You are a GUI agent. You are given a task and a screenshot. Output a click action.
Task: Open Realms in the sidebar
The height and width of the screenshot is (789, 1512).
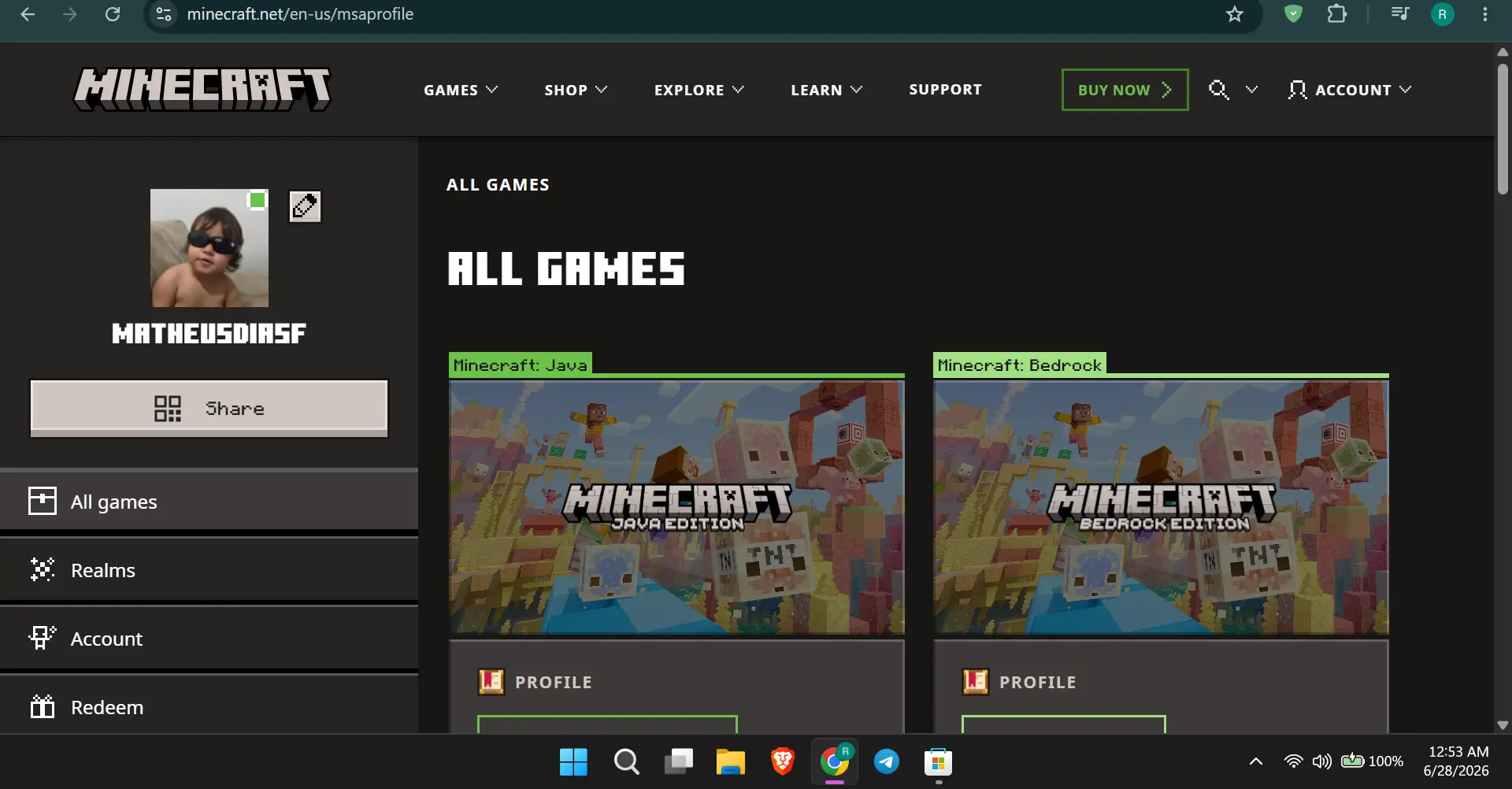(x=209, y=570)
